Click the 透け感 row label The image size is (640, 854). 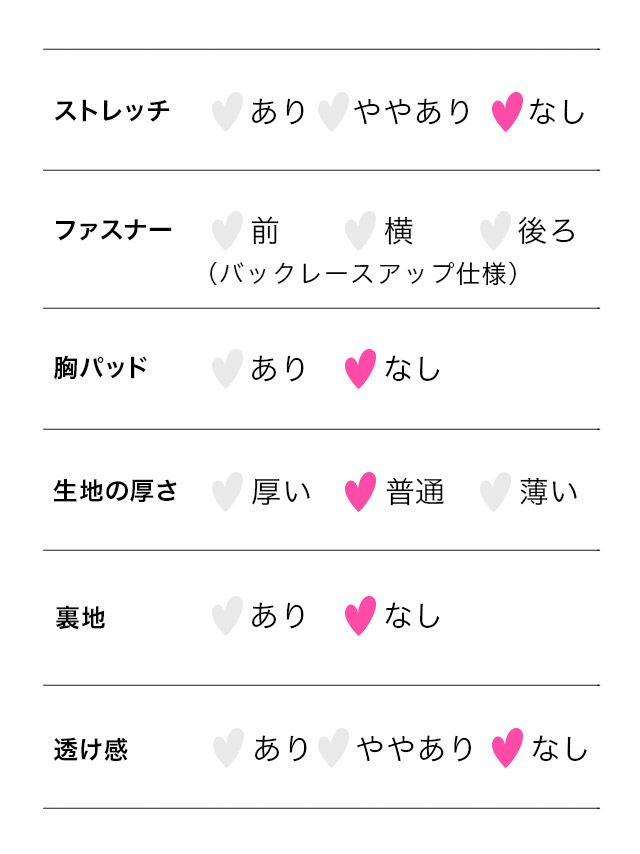point(91,749)
